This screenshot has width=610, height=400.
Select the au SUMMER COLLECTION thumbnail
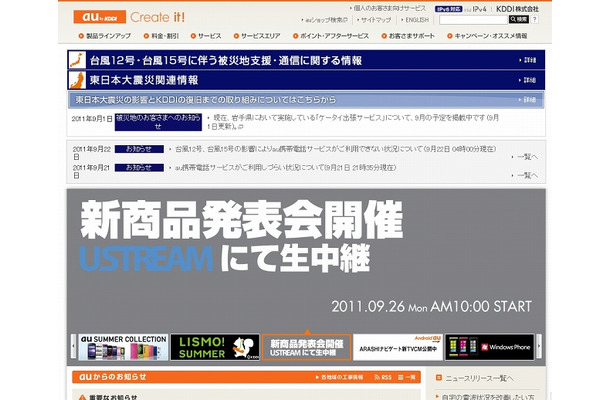click(123, 347)
